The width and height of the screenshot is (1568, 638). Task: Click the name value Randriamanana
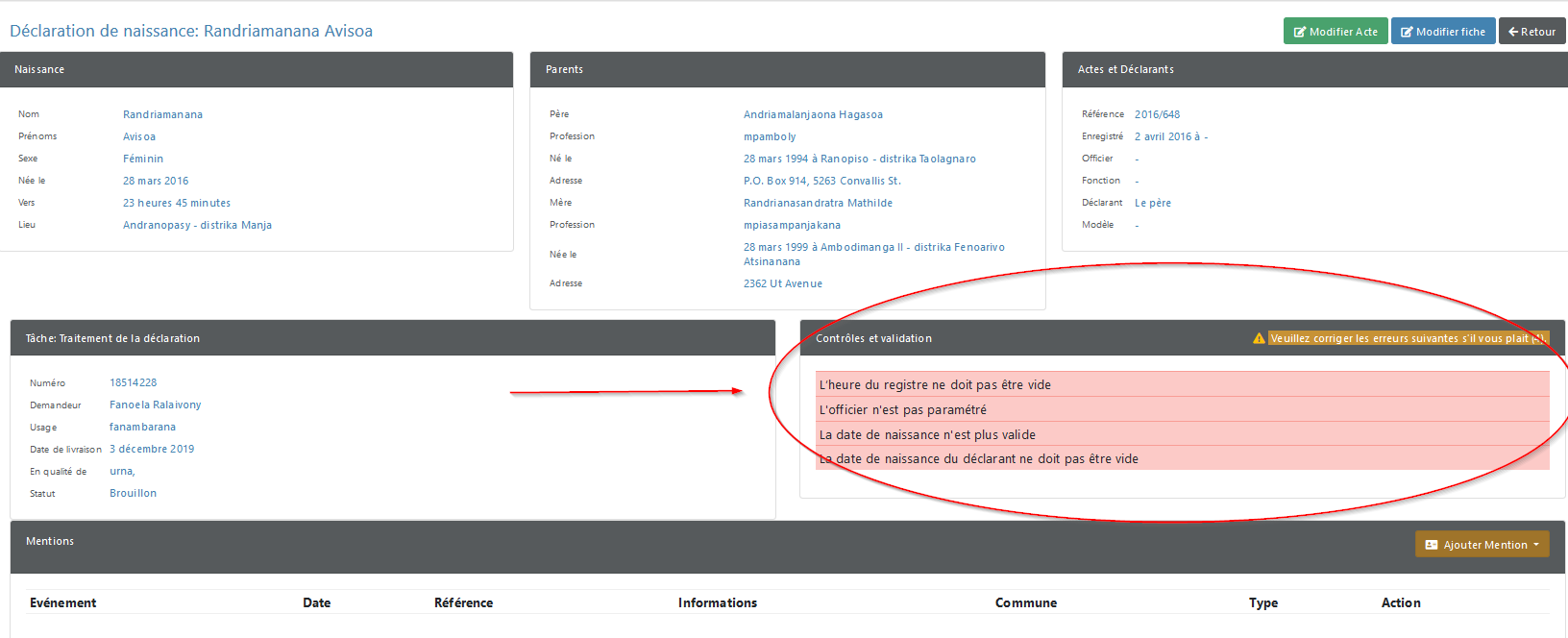click(x=162, y=114)
